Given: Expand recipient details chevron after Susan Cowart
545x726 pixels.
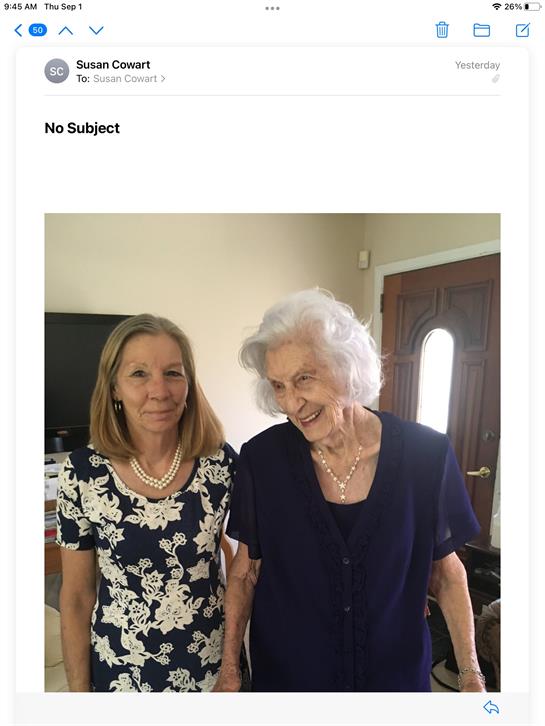Looking at the screenshot, I should click(163, 79).
